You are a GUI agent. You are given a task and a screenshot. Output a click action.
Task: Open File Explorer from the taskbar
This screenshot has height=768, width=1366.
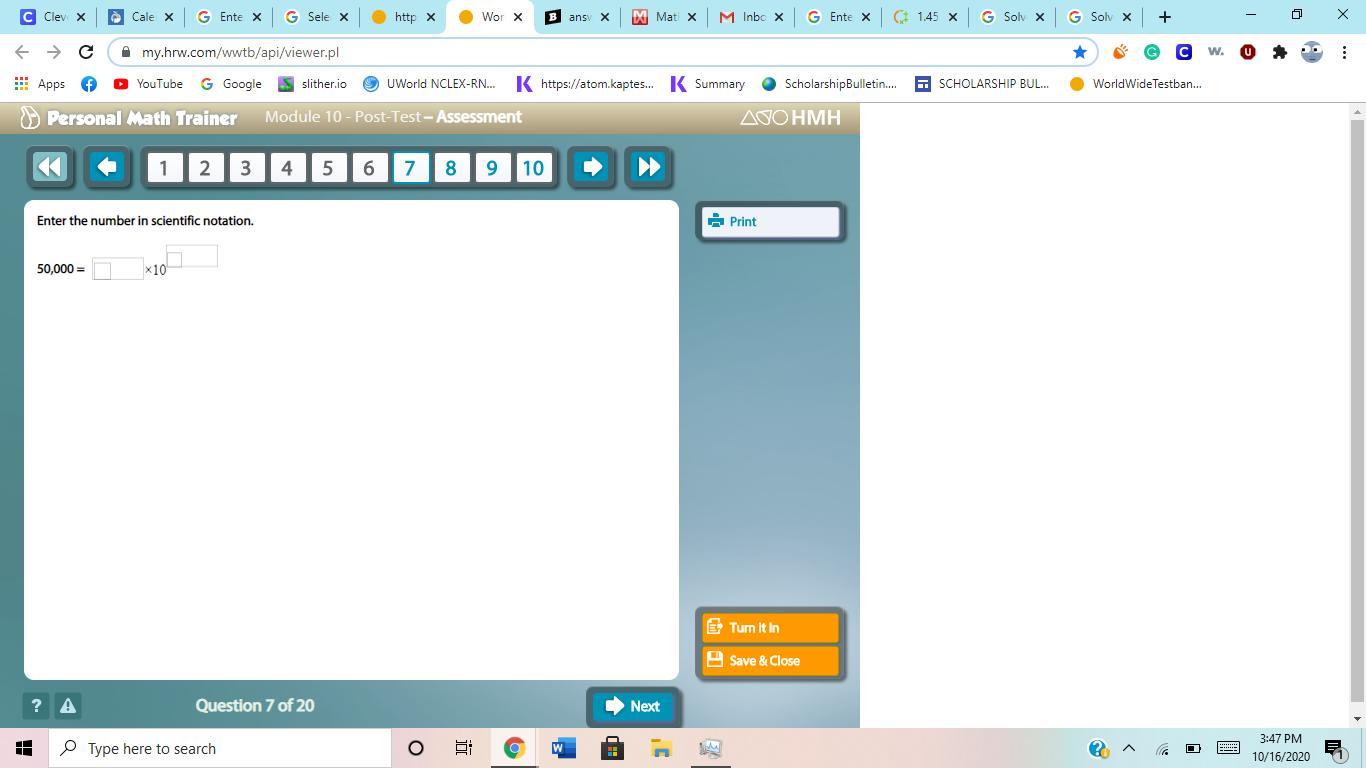pos(661,748)
